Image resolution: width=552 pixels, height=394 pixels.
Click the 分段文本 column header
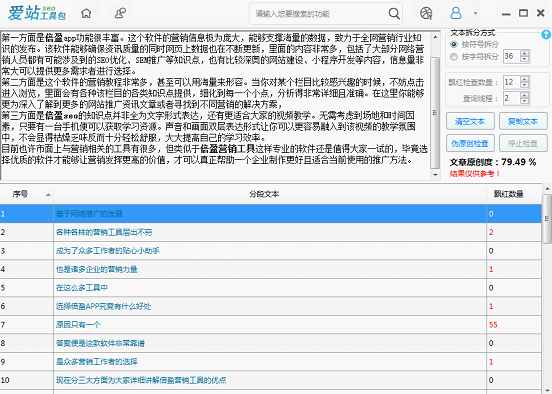(x=270, y=194)
